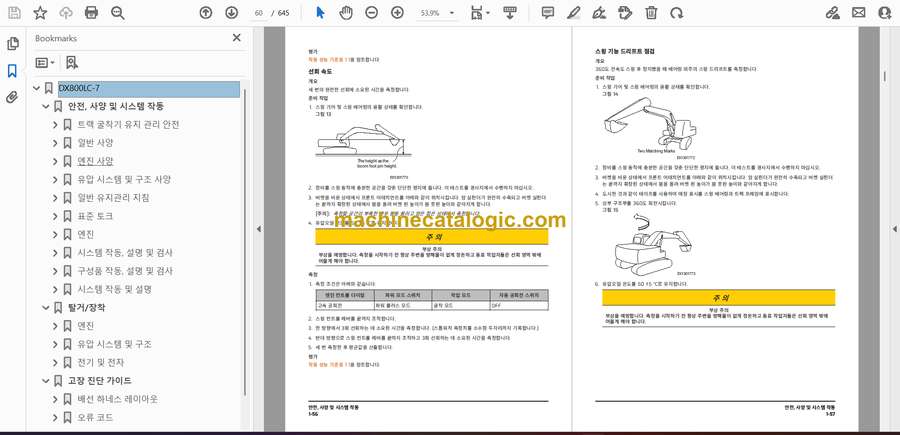The width and height of the screenshot is (900, 435).
Task: Click the share link icon at toolbar right
Action: pos(832,13)
